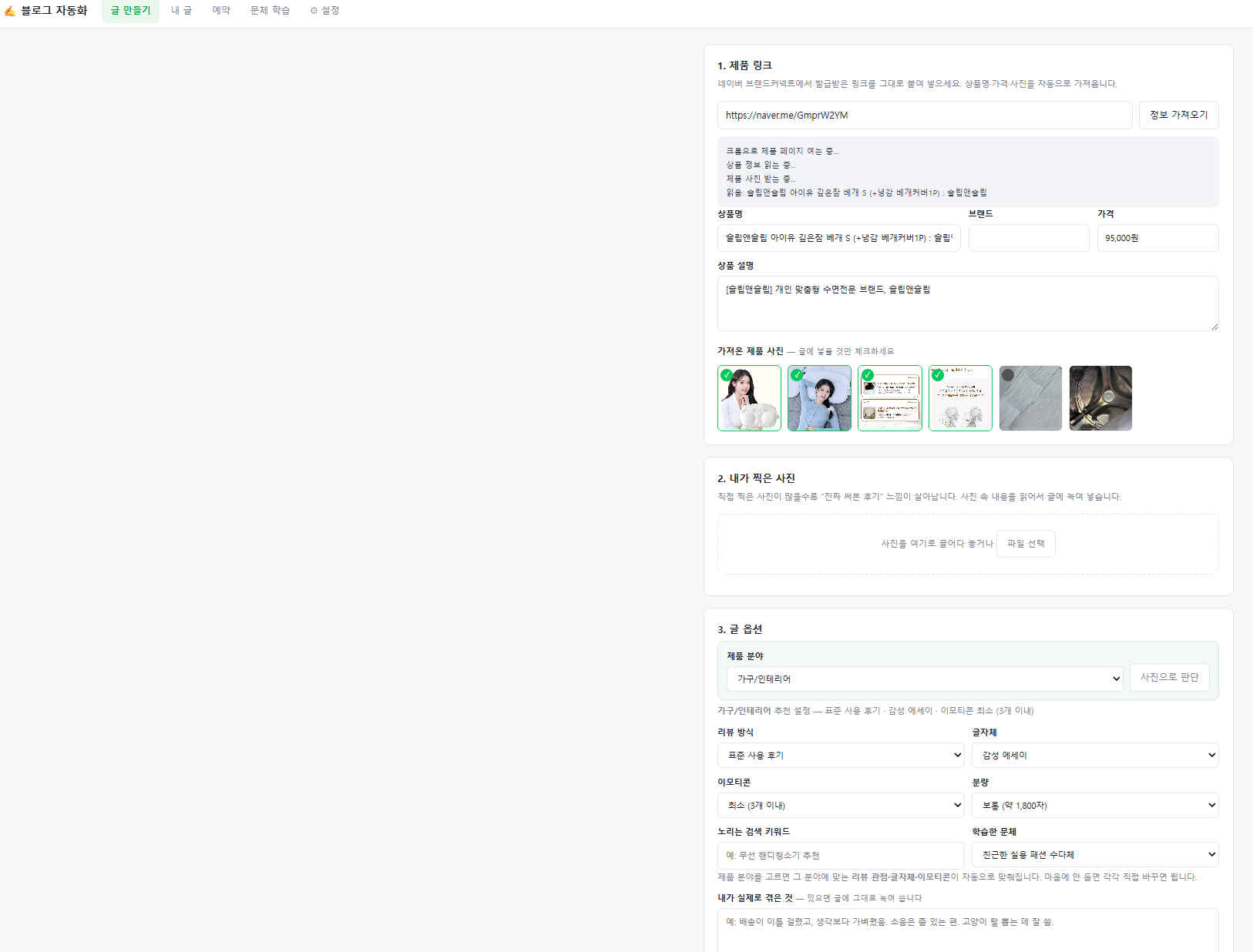
Task: Click the 사진으로 판단 button
Action: (x=1169, y=677)
